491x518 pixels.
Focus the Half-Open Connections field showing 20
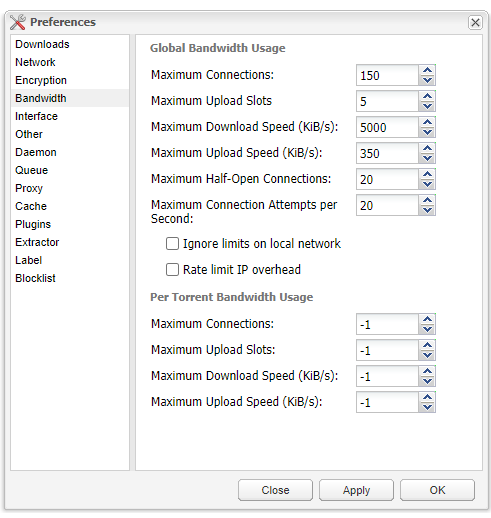pos(387,179)
